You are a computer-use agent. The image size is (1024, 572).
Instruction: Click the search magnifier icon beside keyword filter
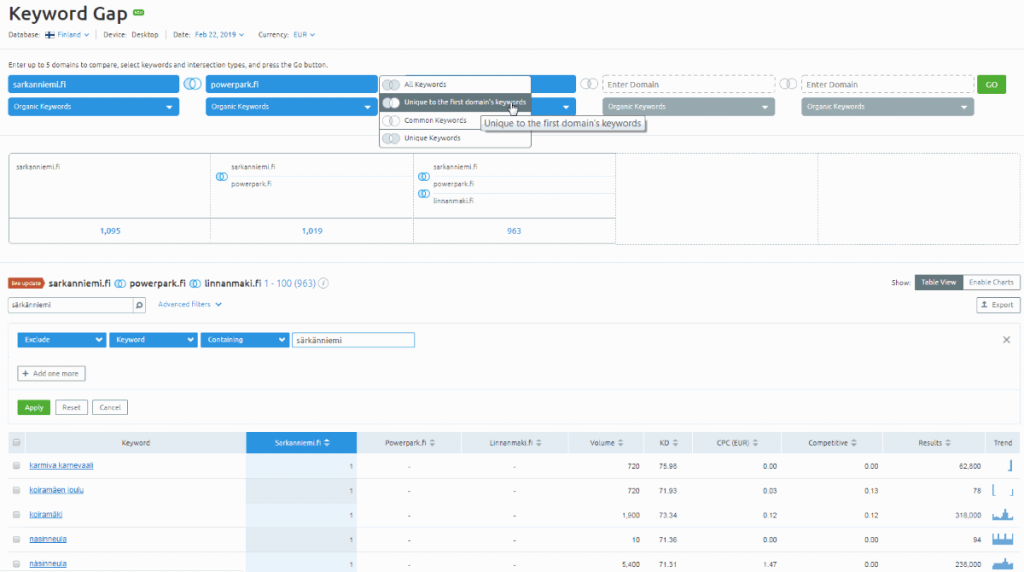pyautogui.click(x=140, y=305)
